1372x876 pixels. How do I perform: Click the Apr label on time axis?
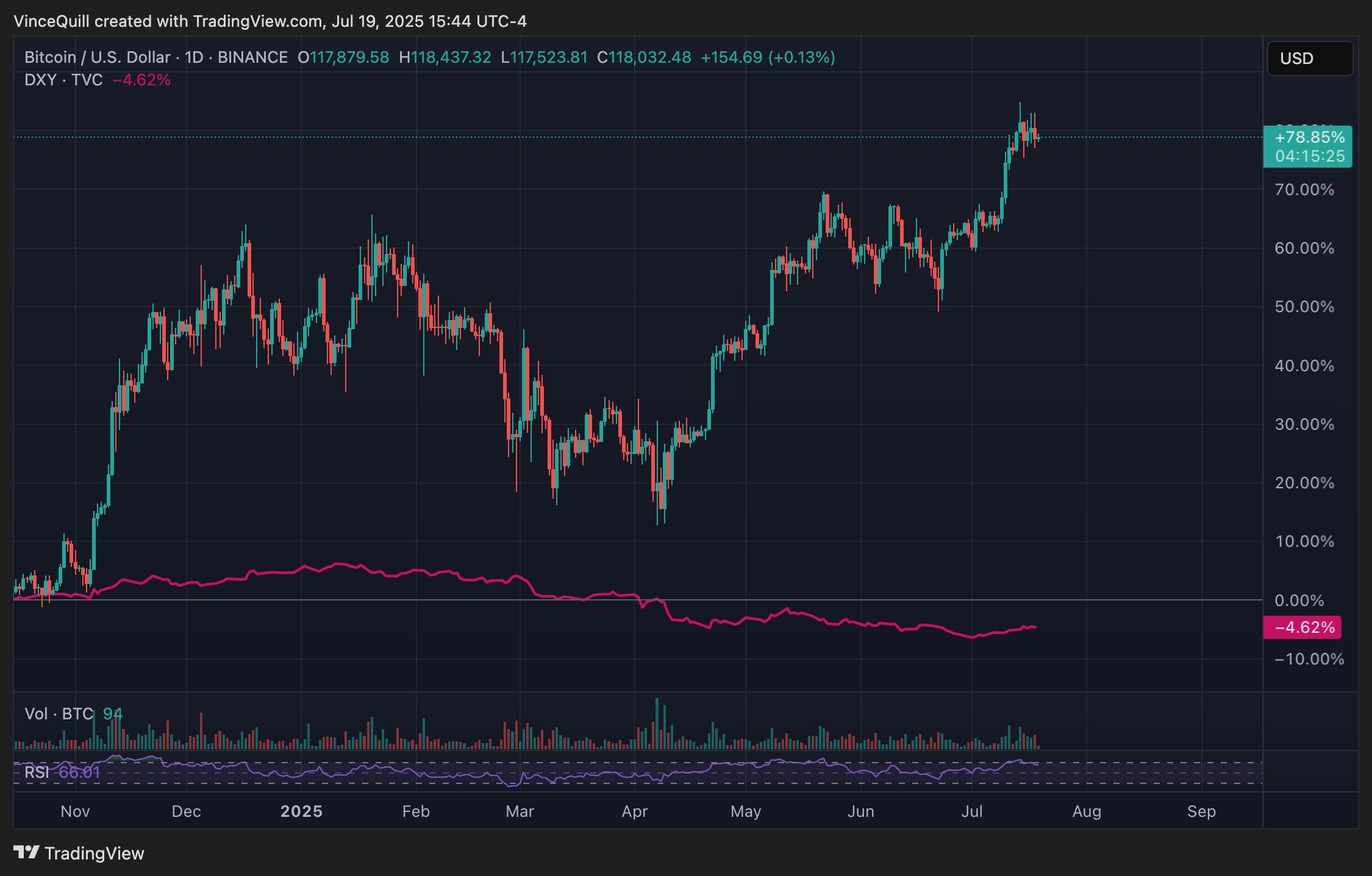coord(634,811)
